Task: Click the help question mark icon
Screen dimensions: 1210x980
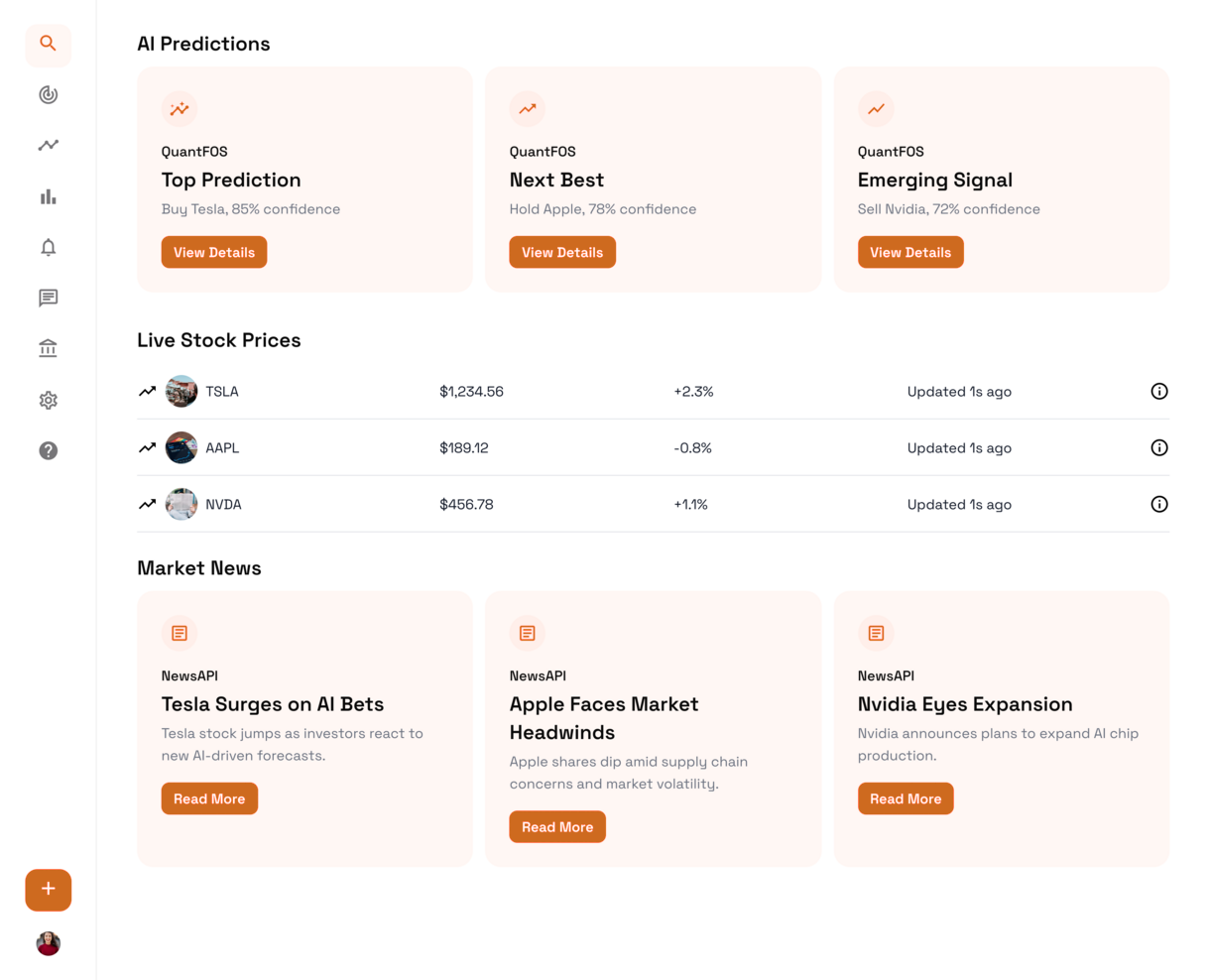Action: pos(48,450)
